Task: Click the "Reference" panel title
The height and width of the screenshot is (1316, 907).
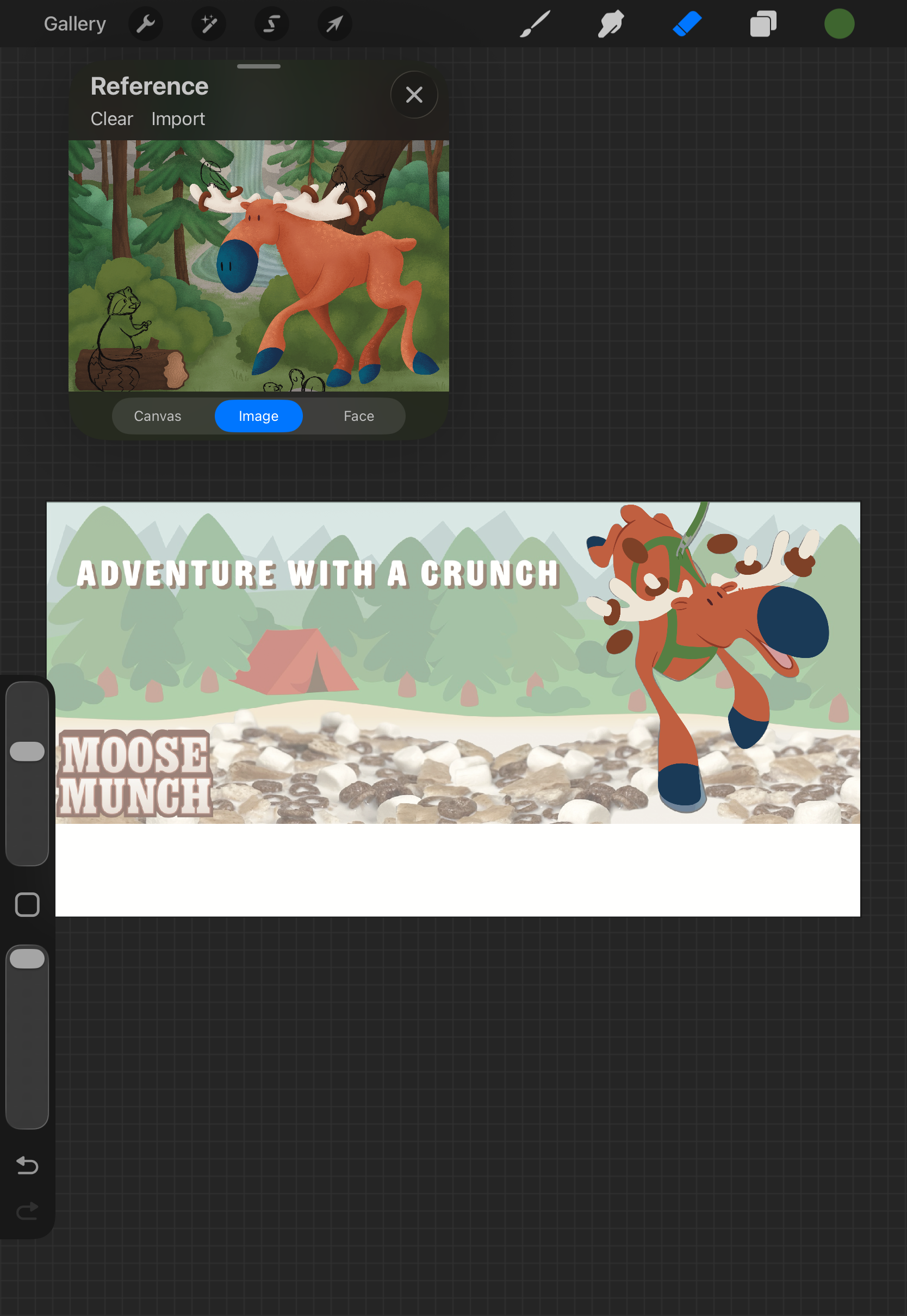Action: [150, 86]
